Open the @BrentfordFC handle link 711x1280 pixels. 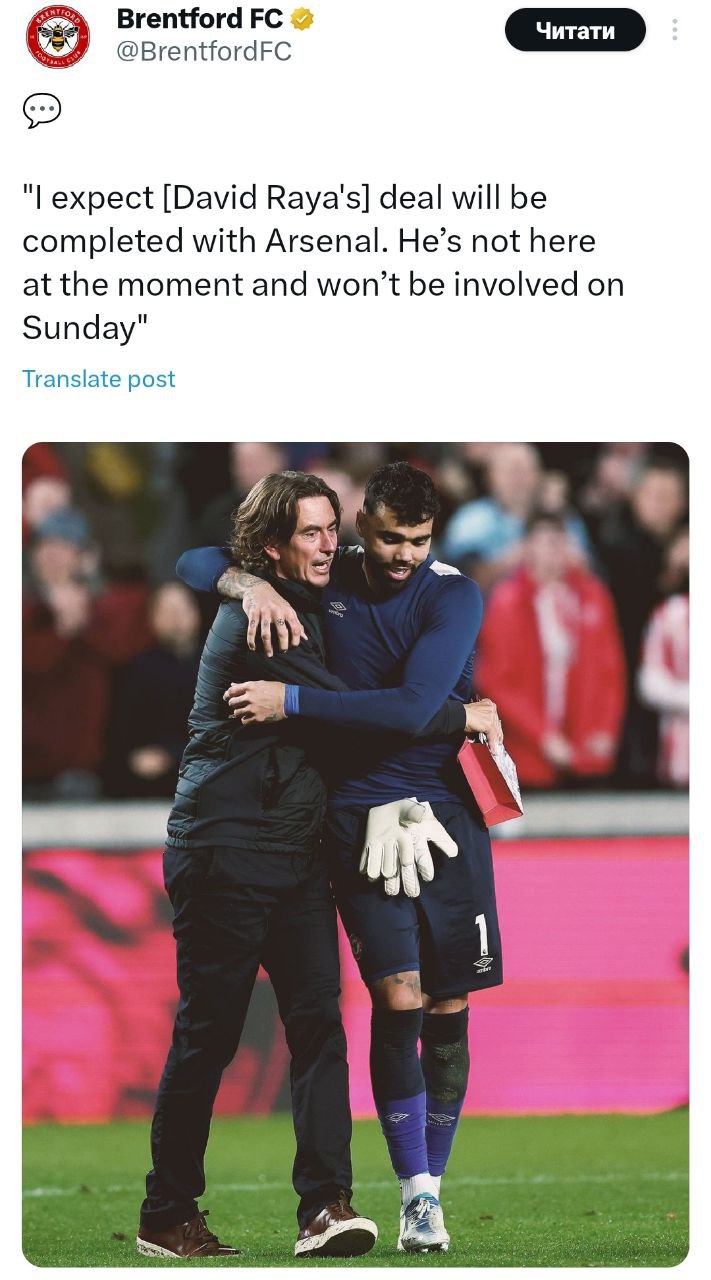tap(204, 51)
